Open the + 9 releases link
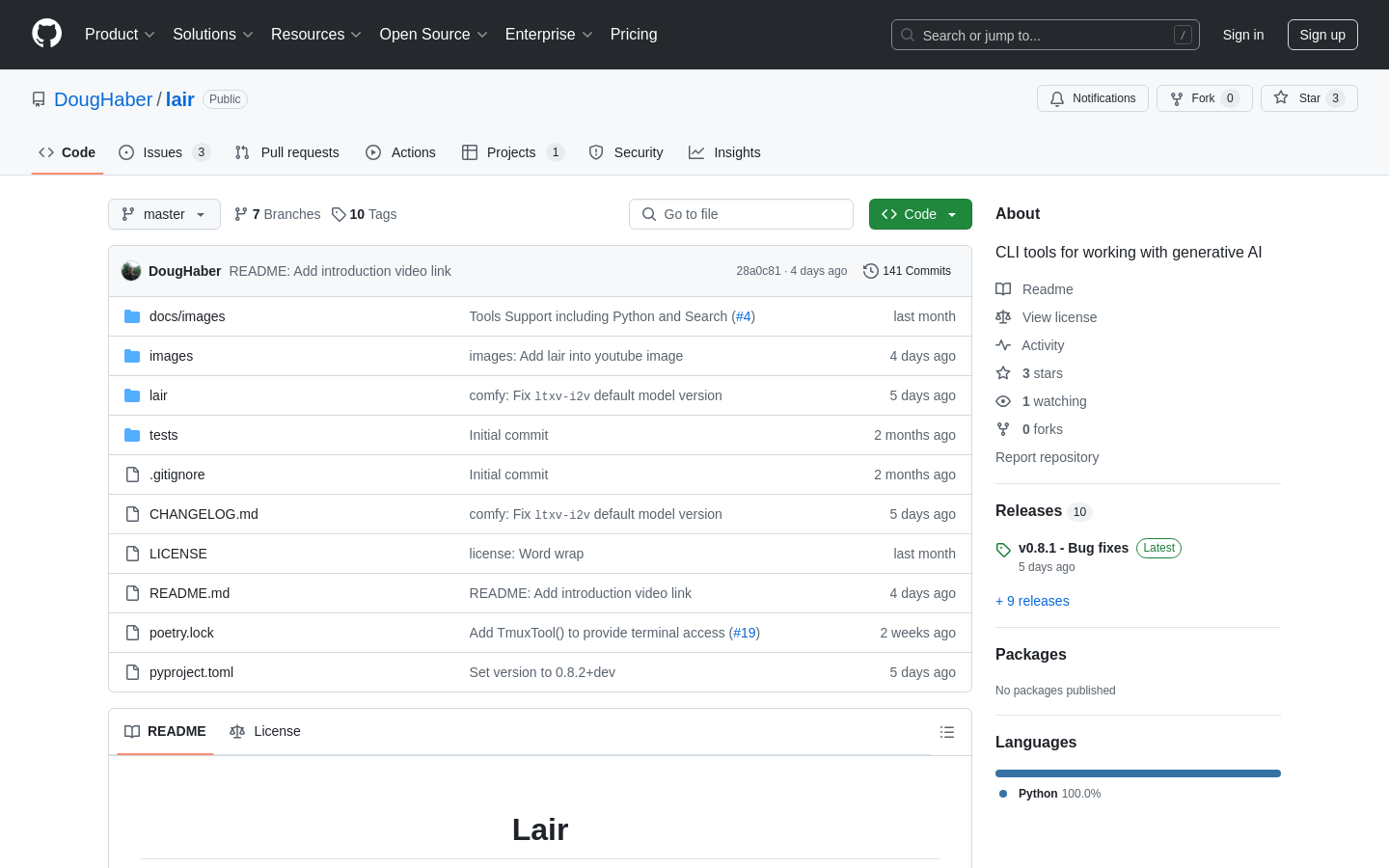1389x868 pixels. (1032, 601)
